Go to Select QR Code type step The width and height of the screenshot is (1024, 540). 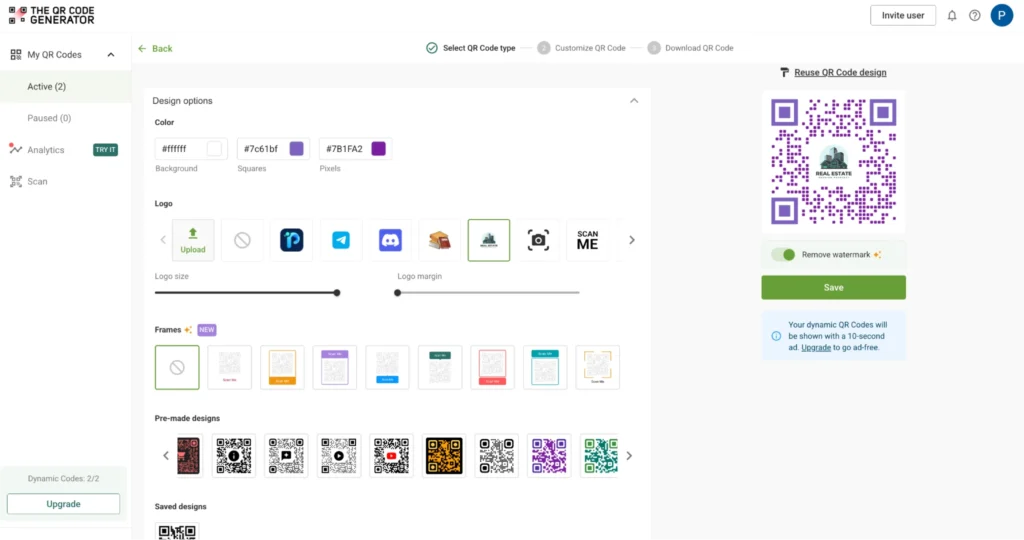pyautogui.click(x=470, y=48)
